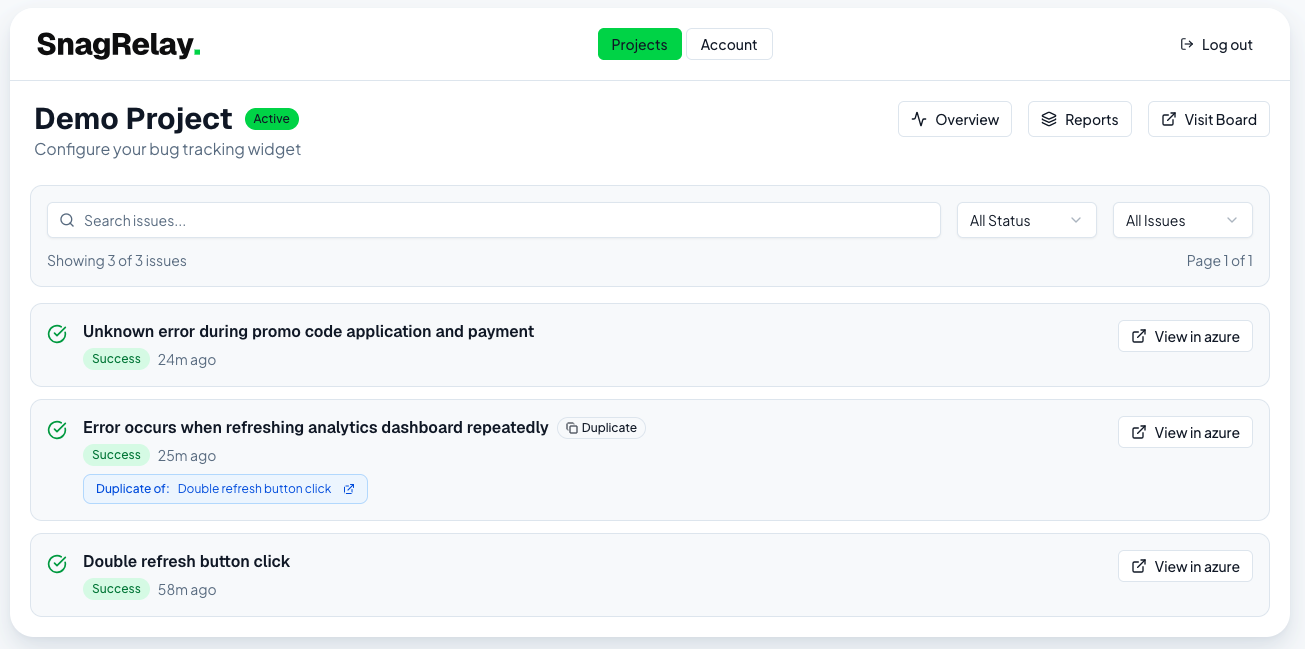Viewport: 1305px width, 649px height.
Task: Open the Double refresh button click issue
Action: (186, 561)
